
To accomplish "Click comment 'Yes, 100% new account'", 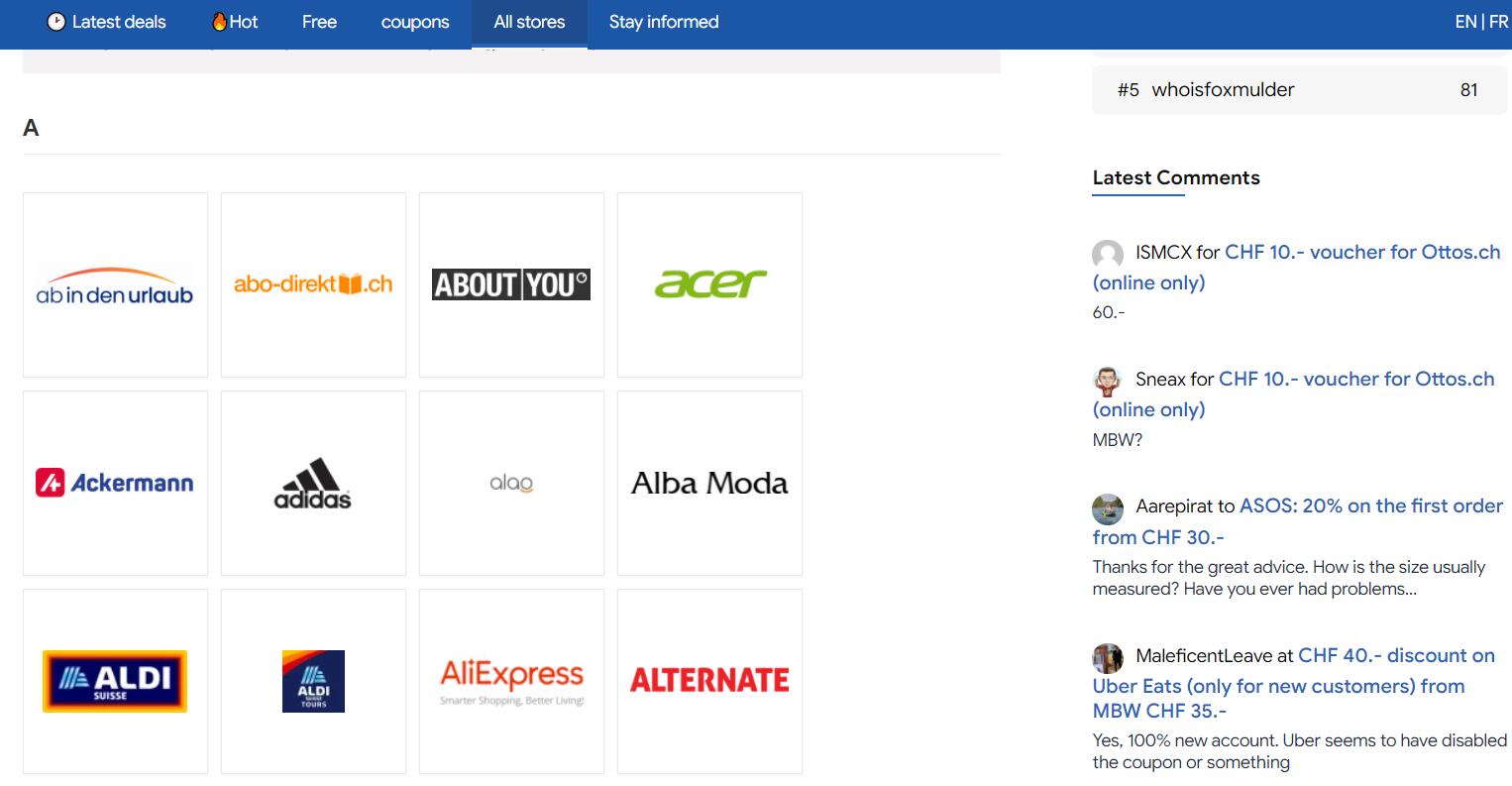I will [x=1300, y=751].
